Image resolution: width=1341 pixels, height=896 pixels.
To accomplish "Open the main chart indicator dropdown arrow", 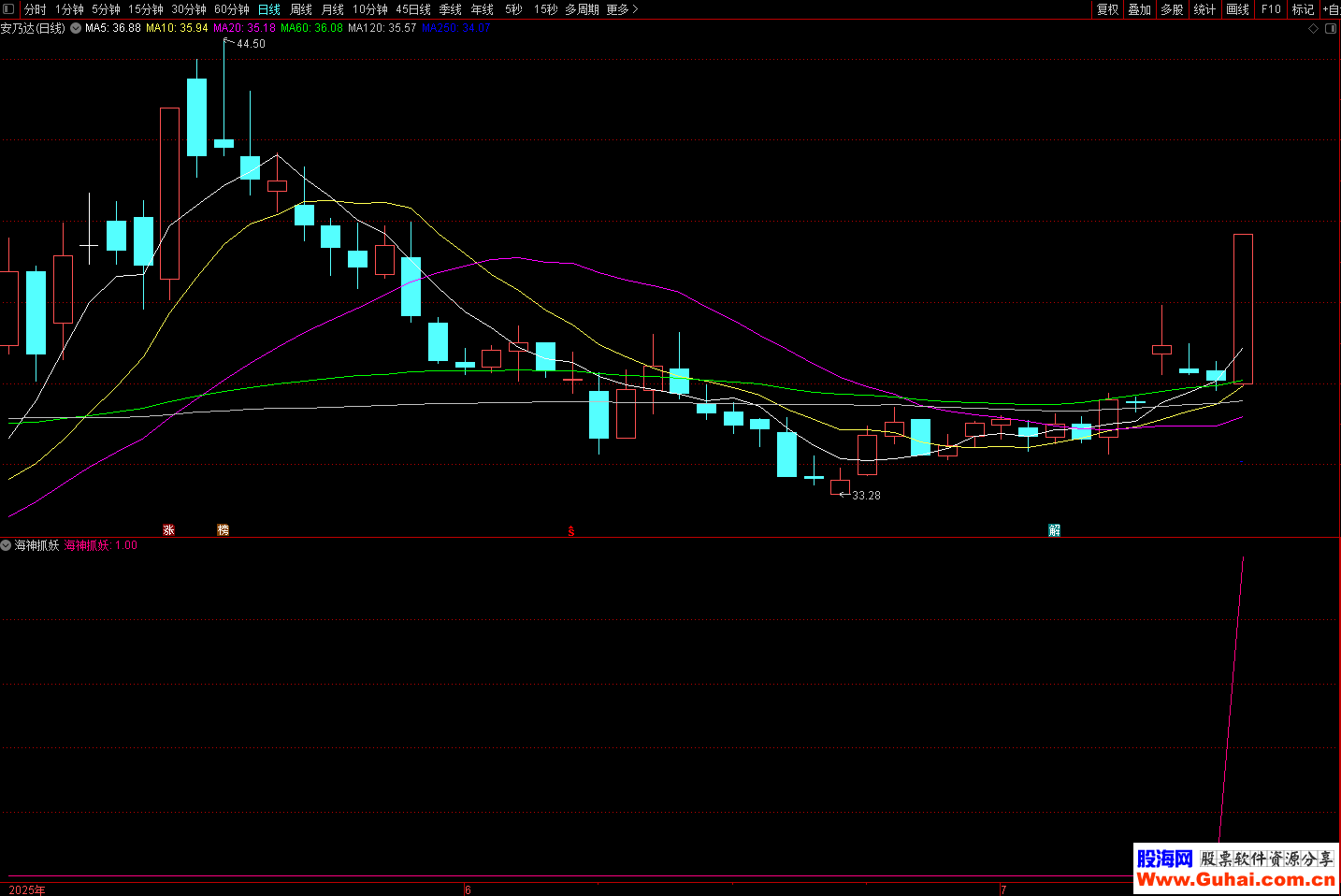I will click(76, 28).
